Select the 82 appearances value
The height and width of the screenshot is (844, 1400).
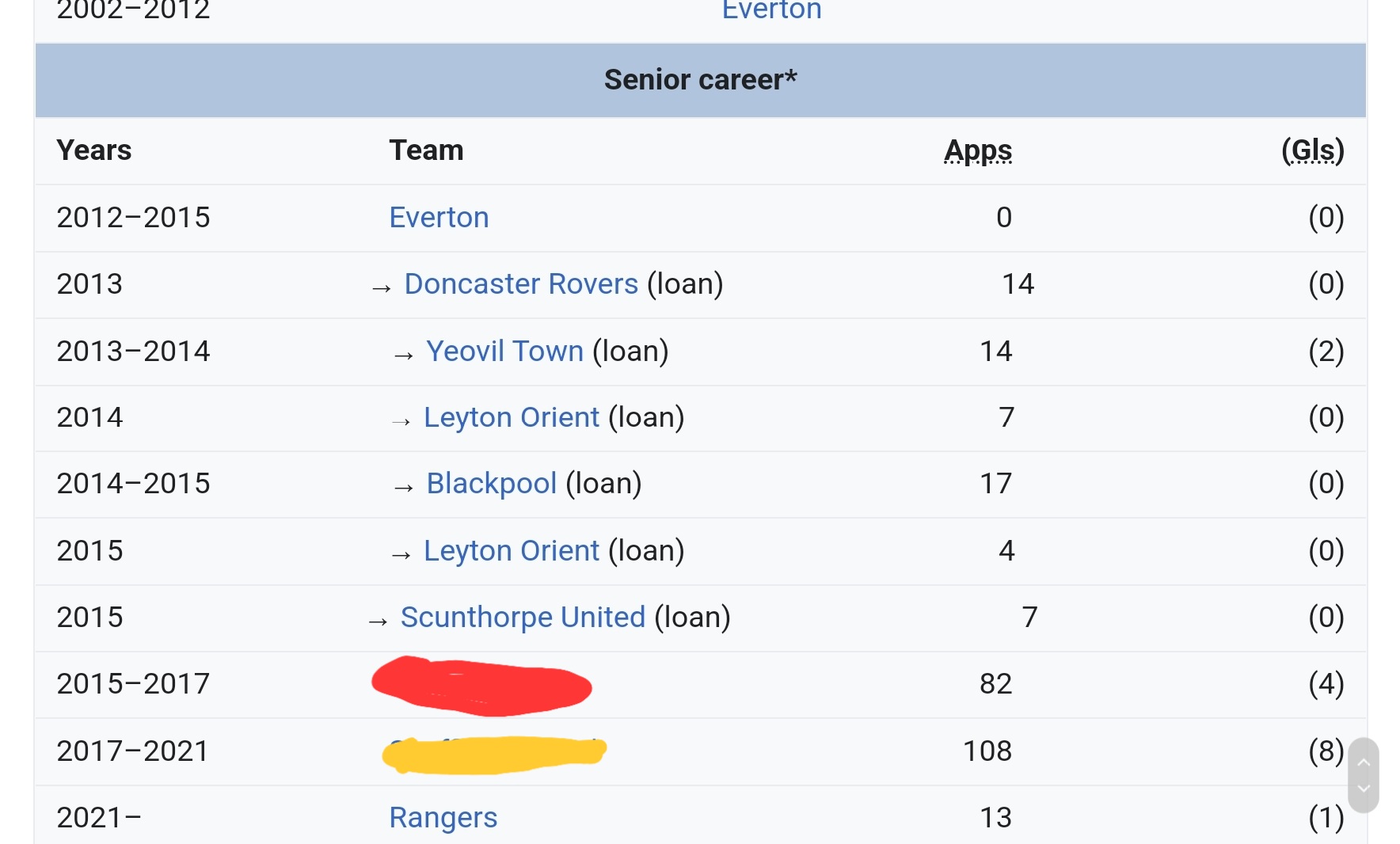995,683
